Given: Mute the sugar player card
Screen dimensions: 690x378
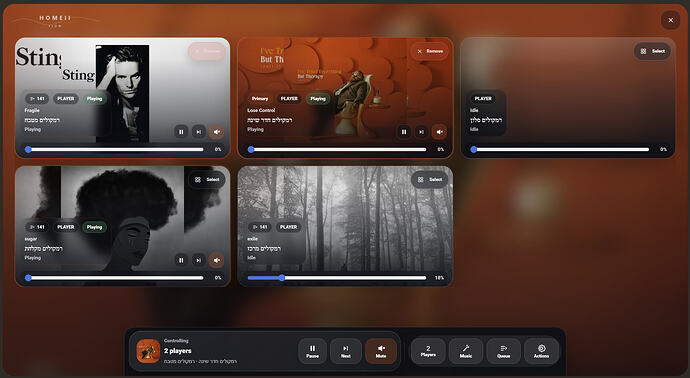Looking at the screenshot, I should coord(216,260).
